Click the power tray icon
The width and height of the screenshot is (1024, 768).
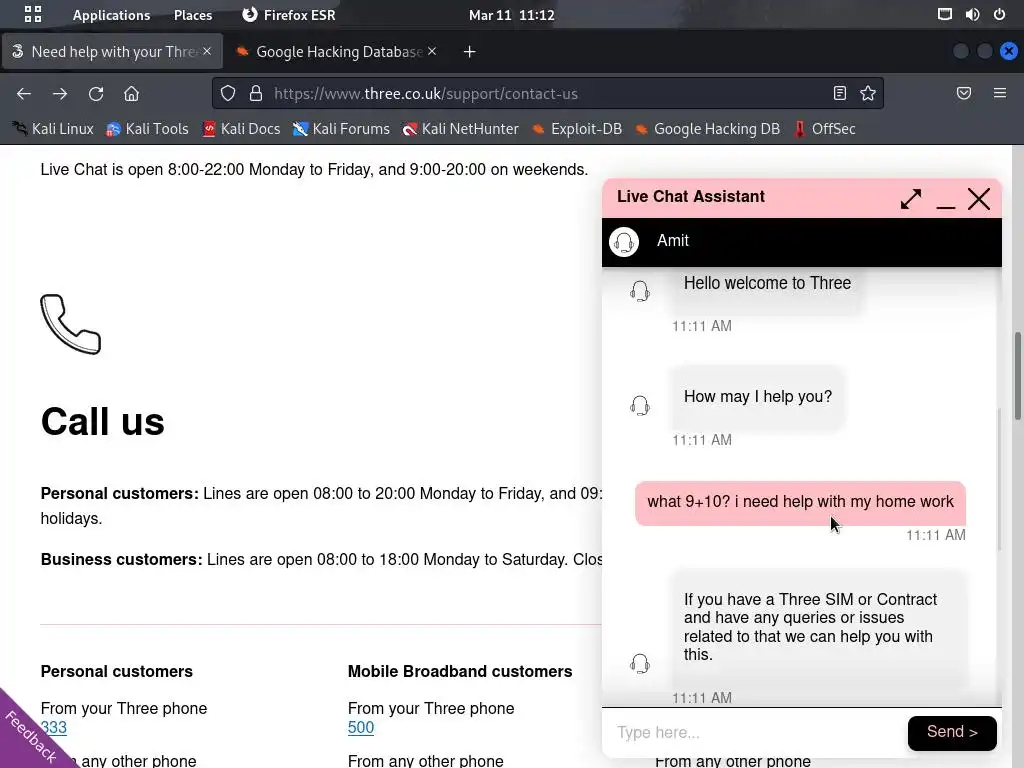(999, 14)
